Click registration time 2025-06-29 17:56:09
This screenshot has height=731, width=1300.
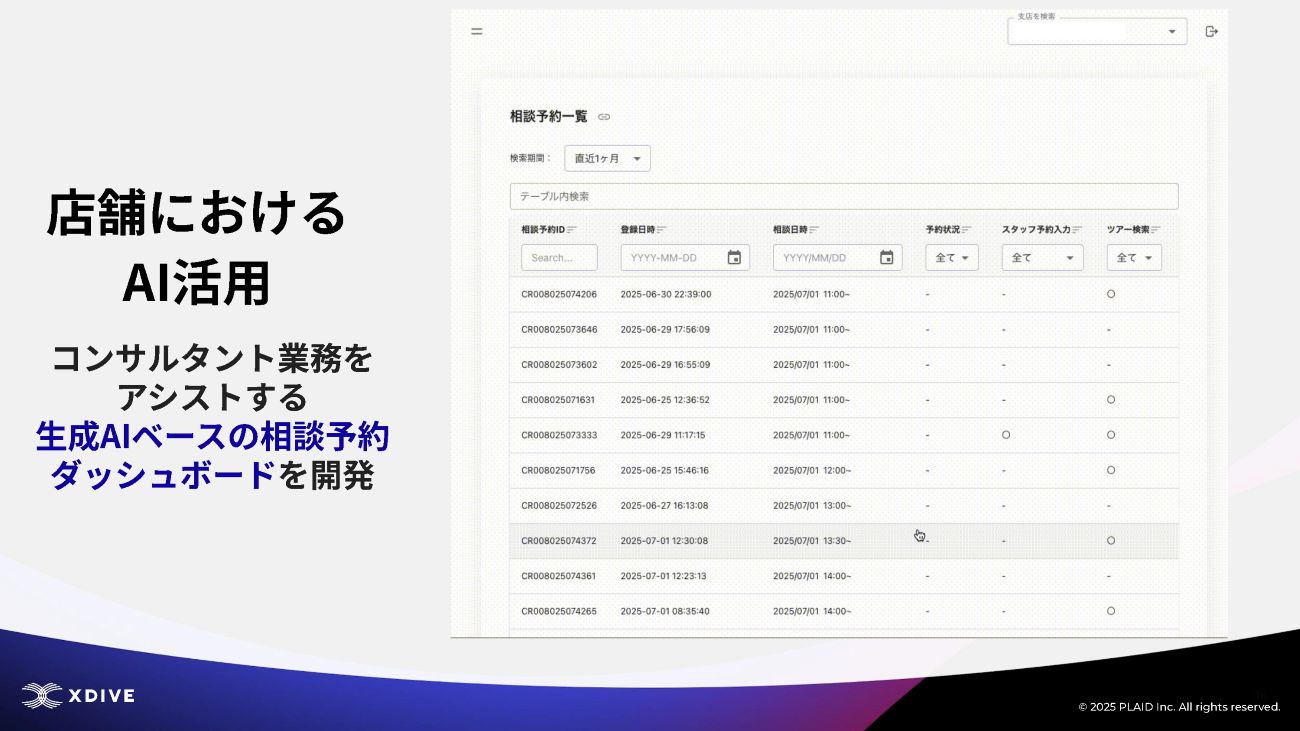[665, 329]
